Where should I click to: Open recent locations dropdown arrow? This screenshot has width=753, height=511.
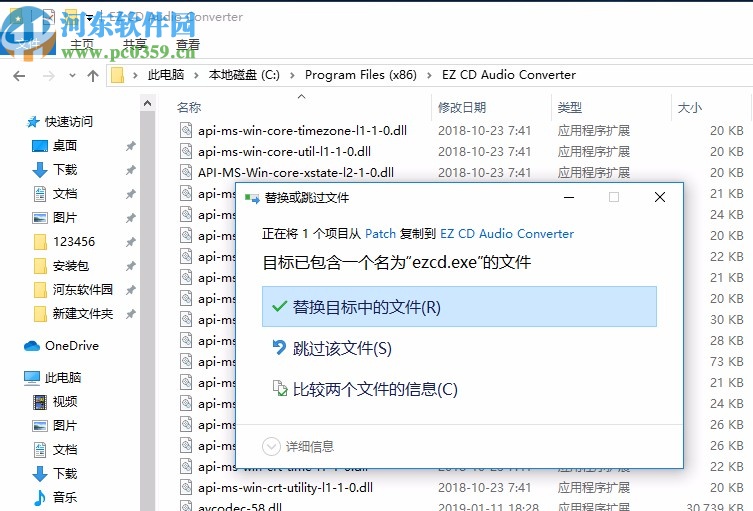click(x=72, y=76)
